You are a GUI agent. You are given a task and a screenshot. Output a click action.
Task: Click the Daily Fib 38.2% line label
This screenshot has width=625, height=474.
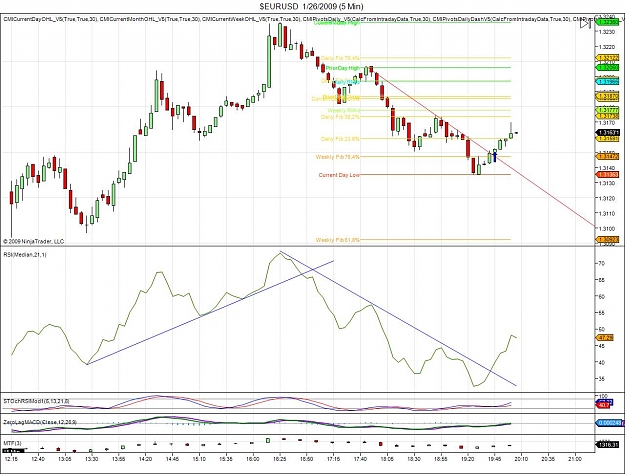(x=340, y=117)
